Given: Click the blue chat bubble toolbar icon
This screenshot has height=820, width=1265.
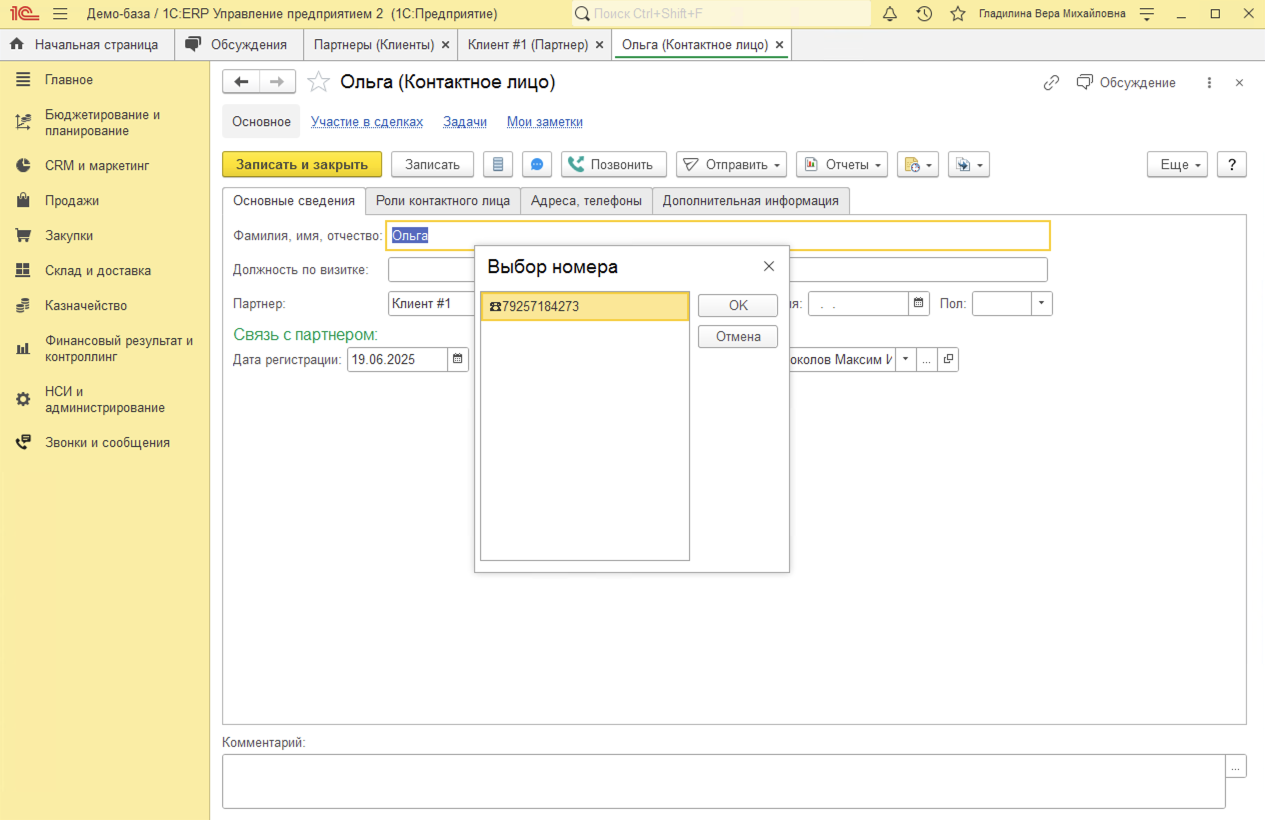Looking at the screenshot, I should click(x=537, y=165).
